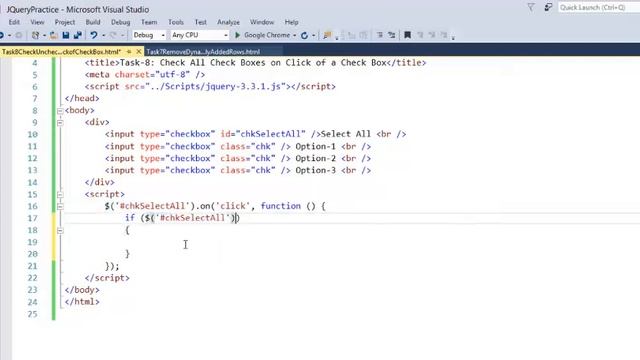Click 'chkSelectAll' id on line 10
Viewport: 640px width, 360px height.
271,134
